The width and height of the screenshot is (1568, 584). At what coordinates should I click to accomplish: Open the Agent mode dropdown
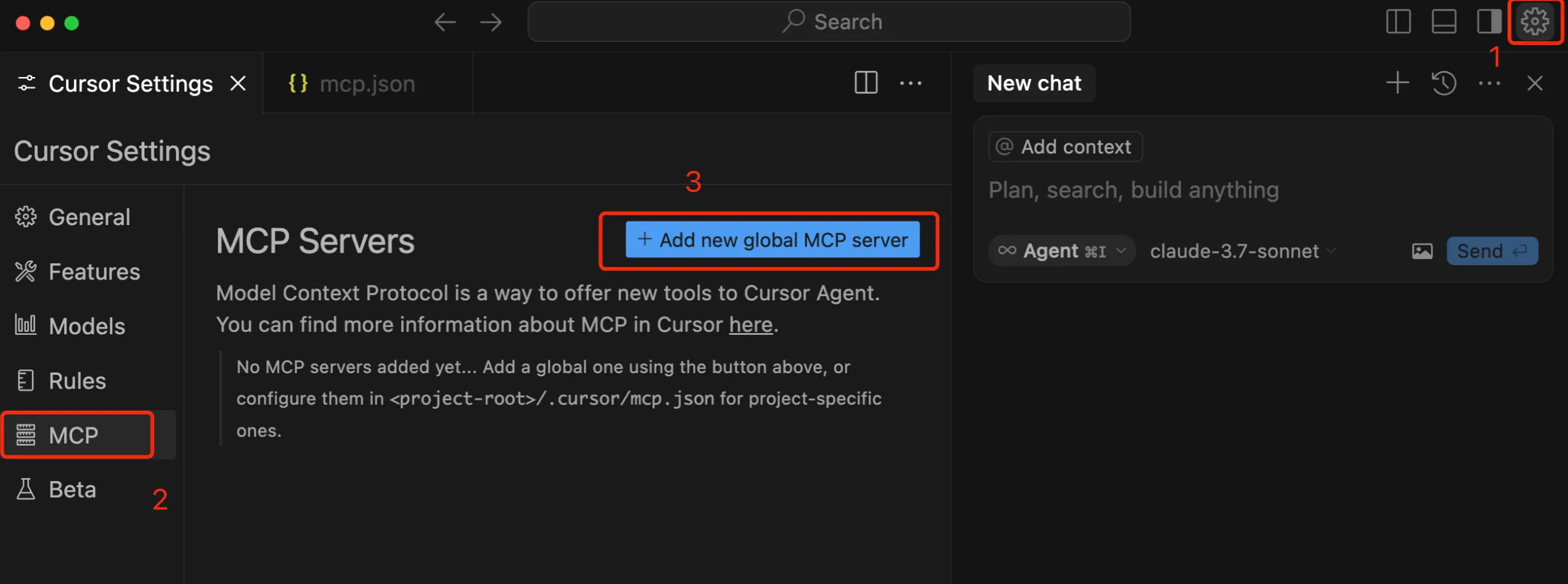(1061, 251)
